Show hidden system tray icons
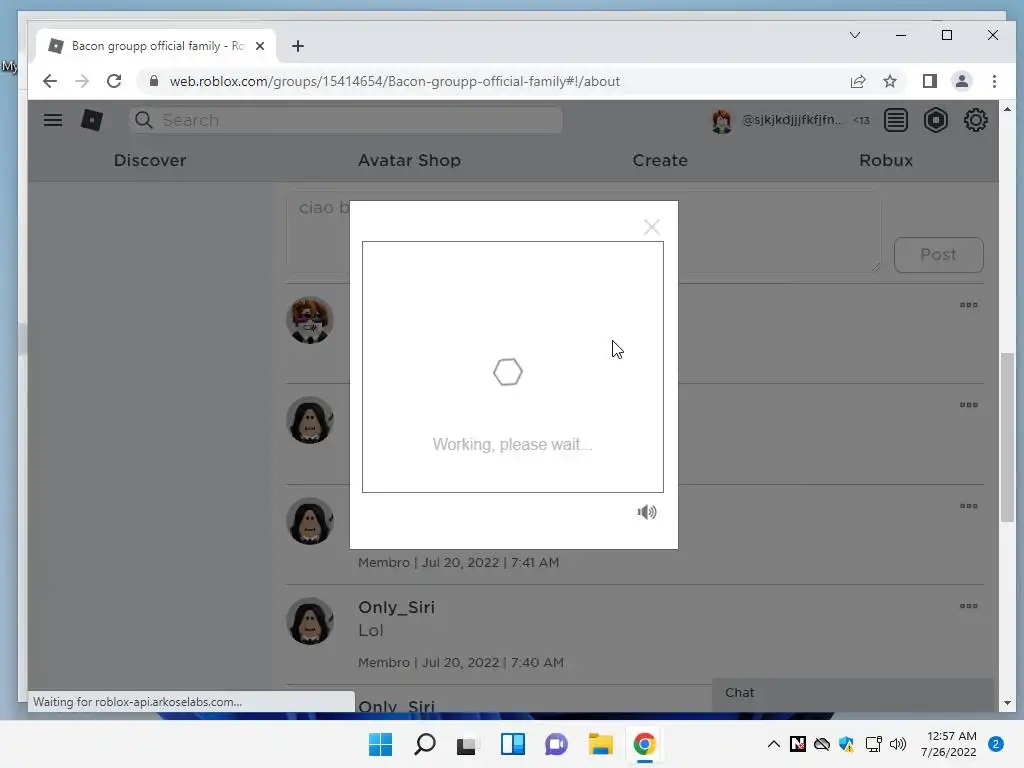 tap(773, 744)
